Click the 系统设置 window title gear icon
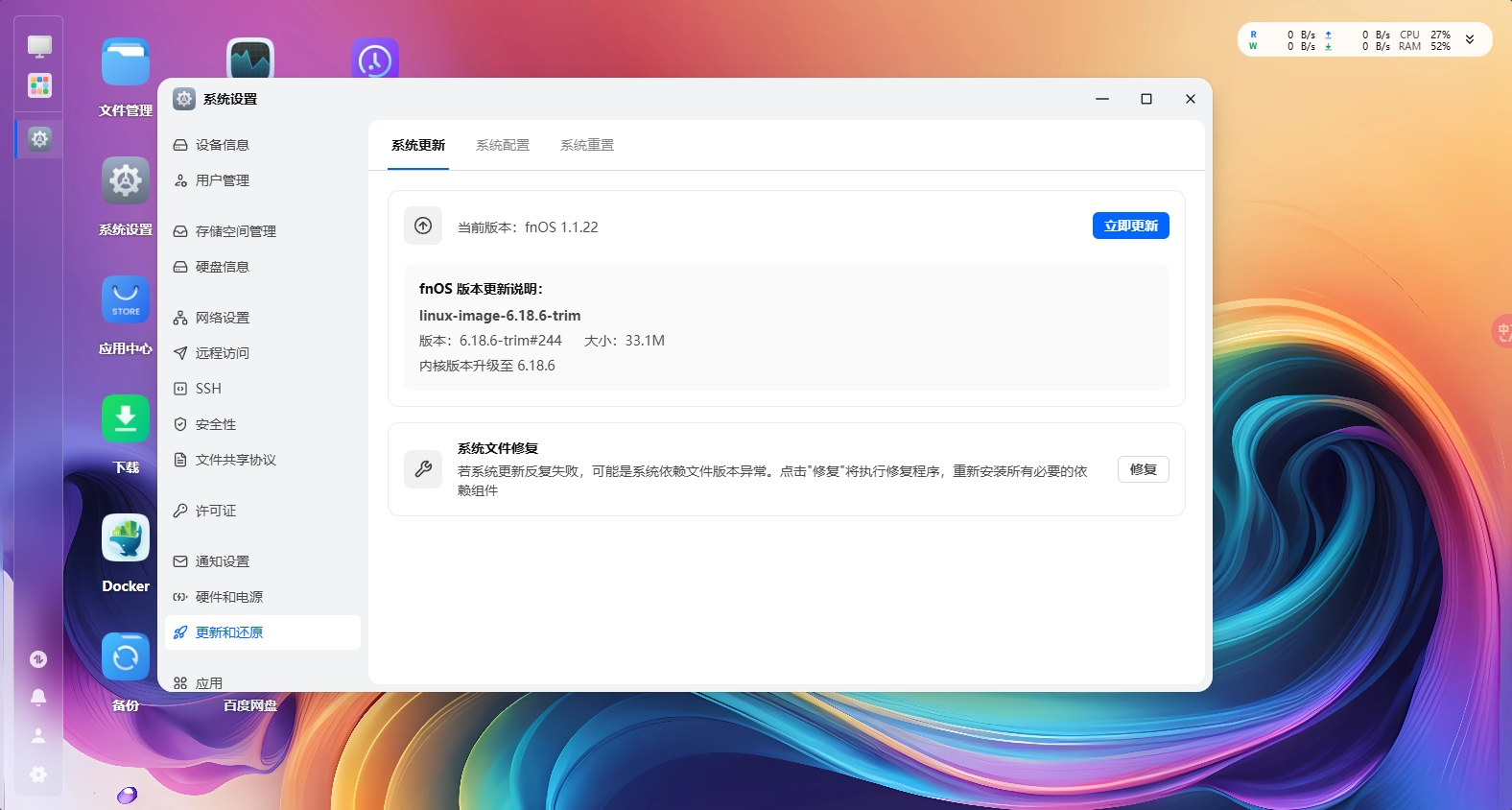 click(184, 99)
